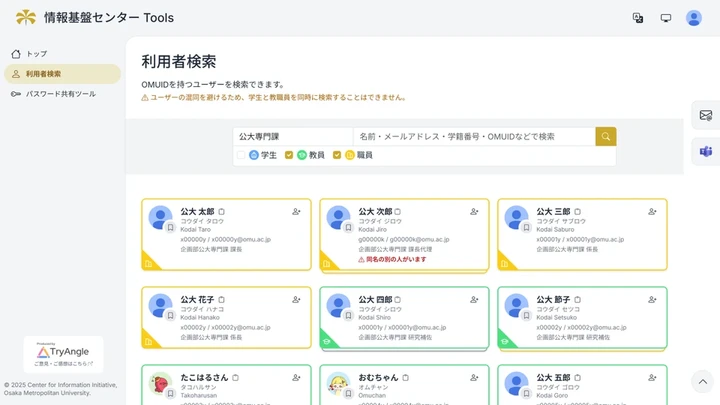Bookmark 公大 太郎 via avatar badge
Screen dimensions: 720x405
(170, 227)
